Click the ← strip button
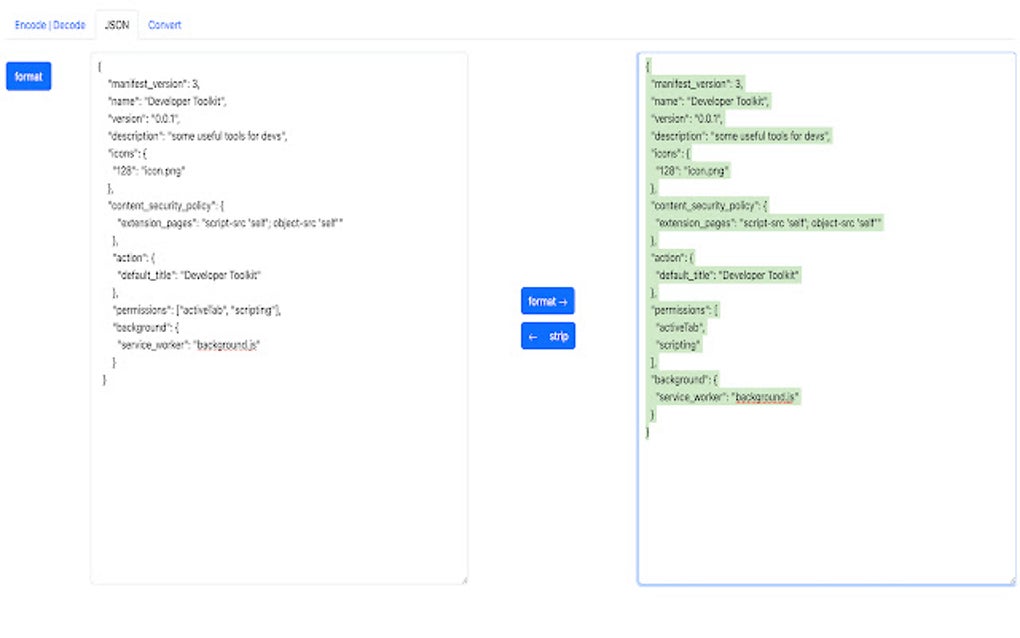1020x638 pixels. coord(548,336)
